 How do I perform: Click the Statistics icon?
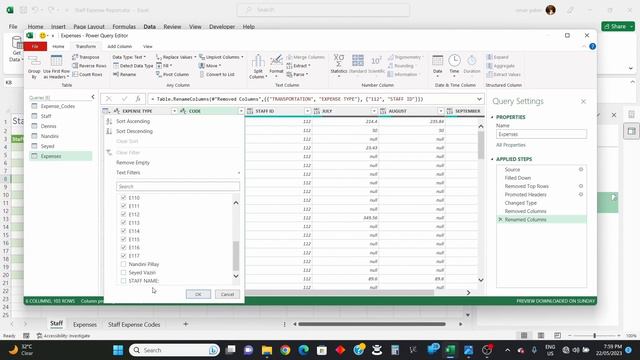[338, 61]
